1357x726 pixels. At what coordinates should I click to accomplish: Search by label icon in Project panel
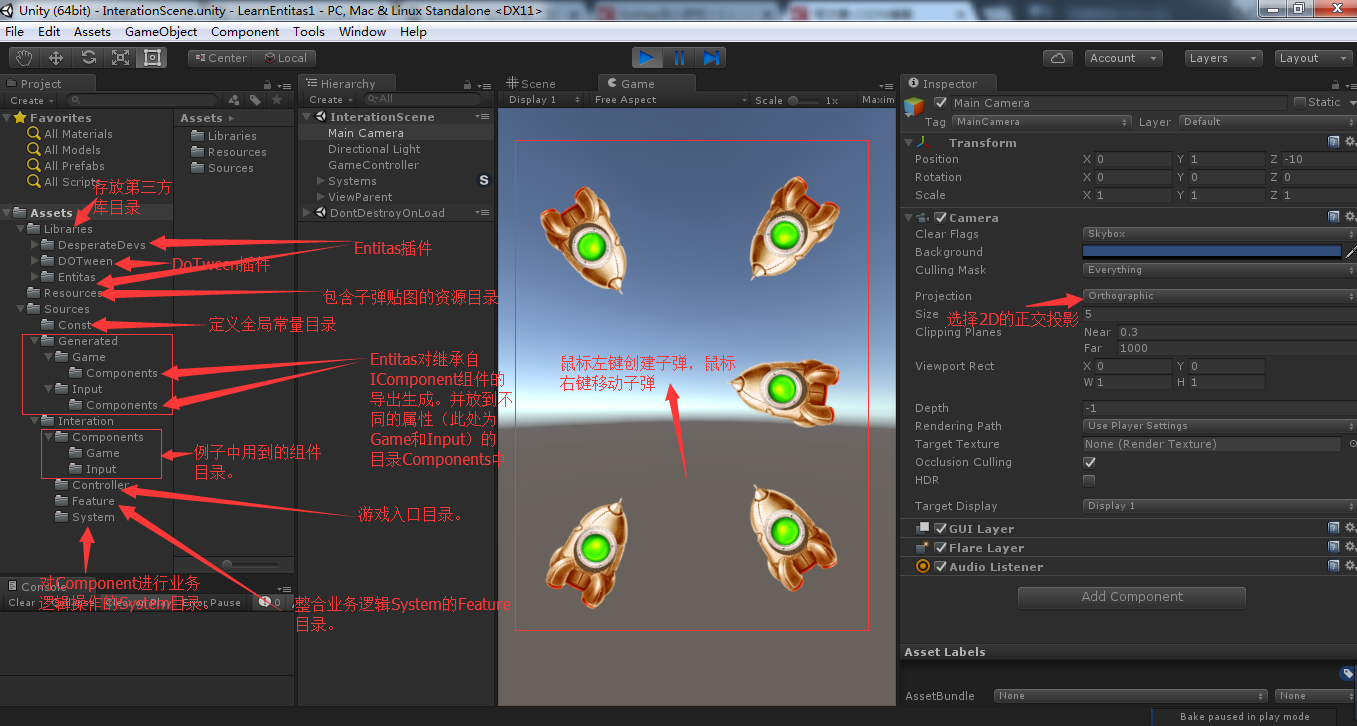tap(256, 100)
